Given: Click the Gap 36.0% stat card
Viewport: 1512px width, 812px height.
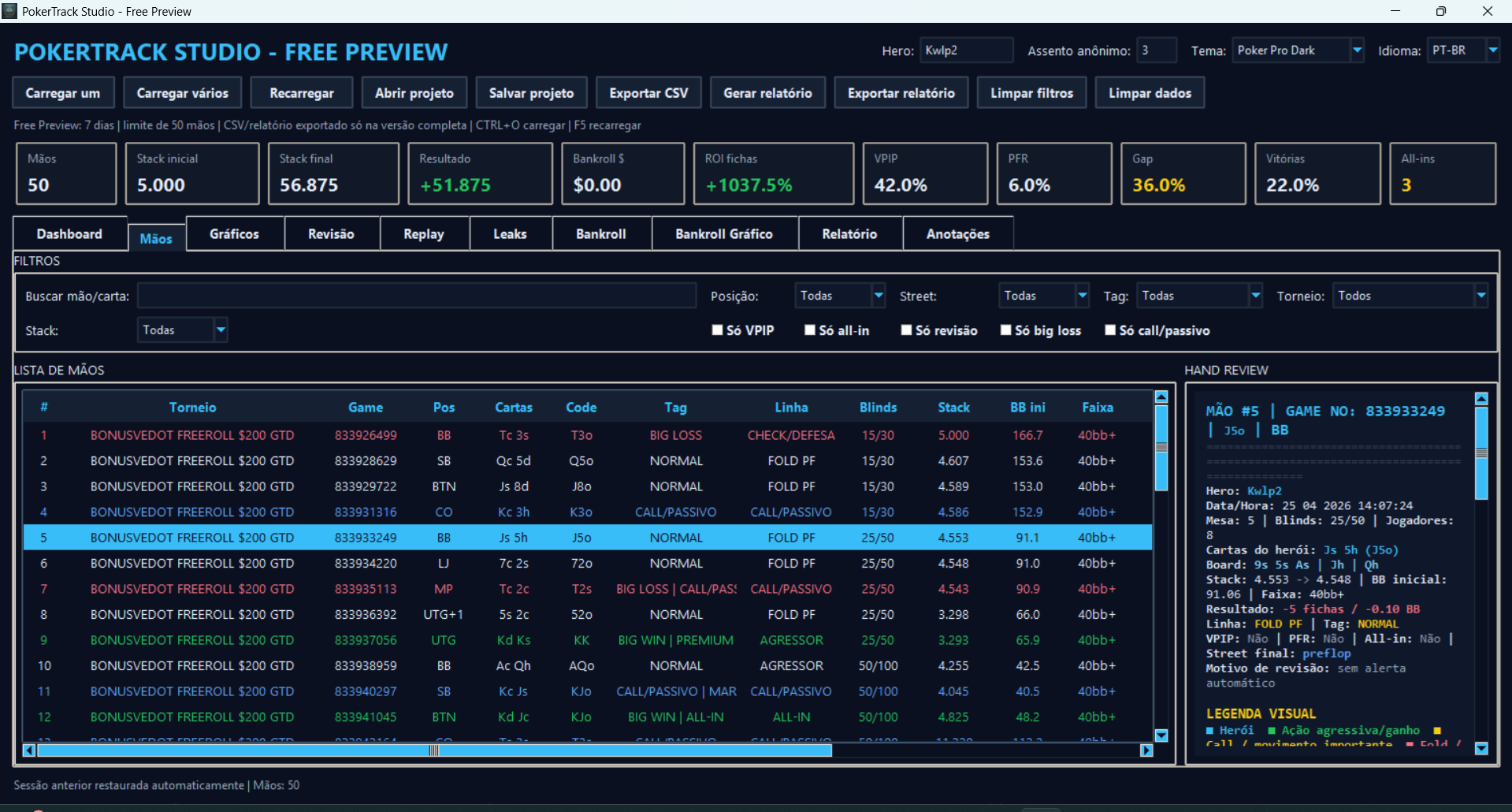Looking at the screenshot, I should [1183, 173].
